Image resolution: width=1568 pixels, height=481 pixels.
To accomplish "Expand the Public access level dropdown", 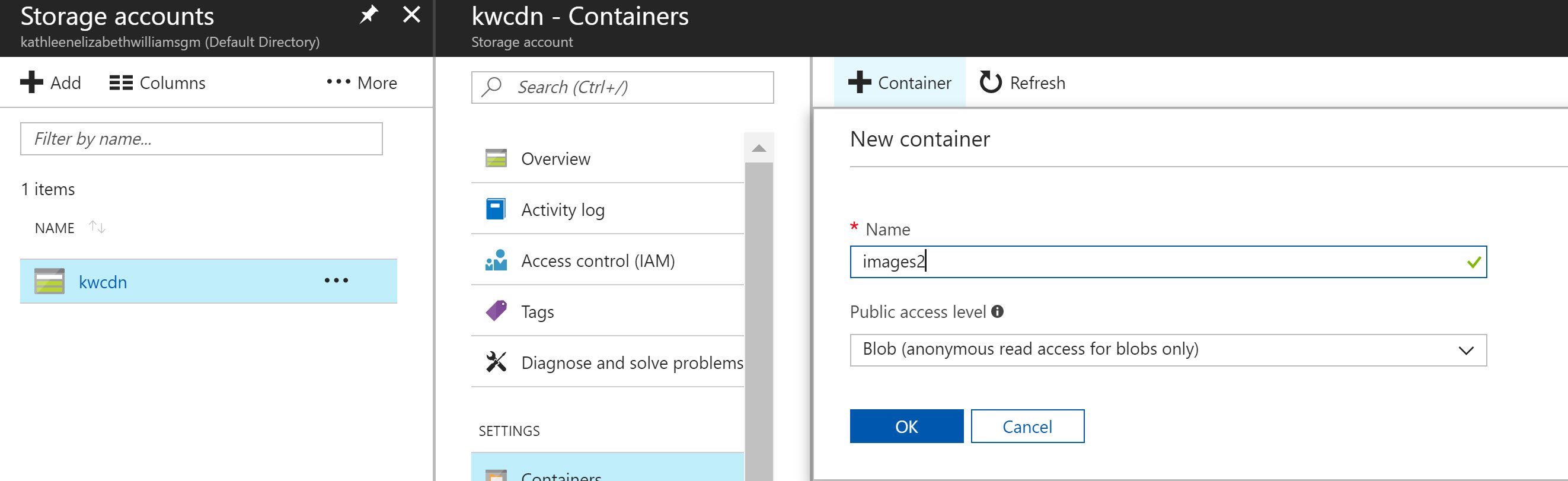I will (x=1167, y=349).
